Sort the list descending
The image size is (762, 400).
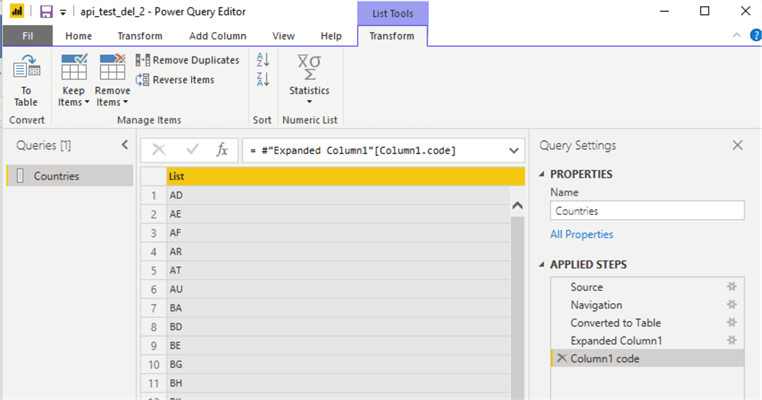click(x=263, y=79)
